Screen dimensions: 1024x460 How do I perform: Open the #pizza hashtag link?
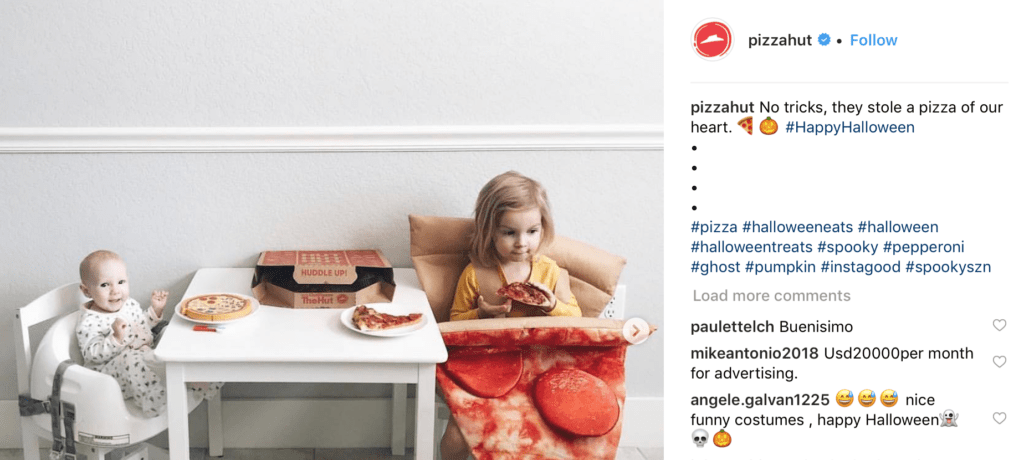714,227
